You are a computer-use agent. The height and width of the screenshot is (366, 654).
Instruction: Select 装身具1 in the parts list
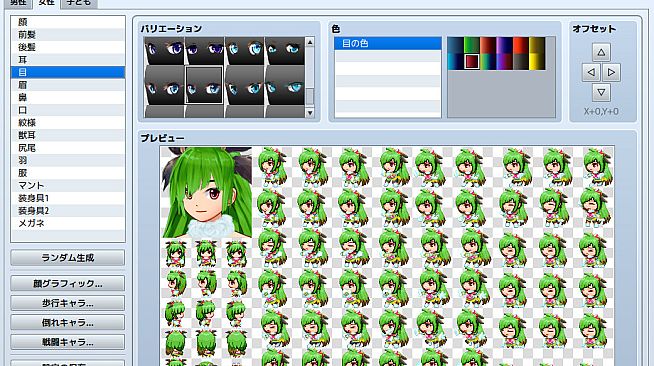(68, 198)
